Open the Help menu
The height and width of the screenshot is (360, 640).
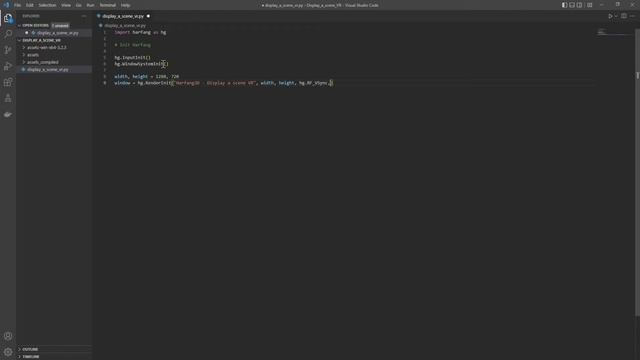coord(125,5)
